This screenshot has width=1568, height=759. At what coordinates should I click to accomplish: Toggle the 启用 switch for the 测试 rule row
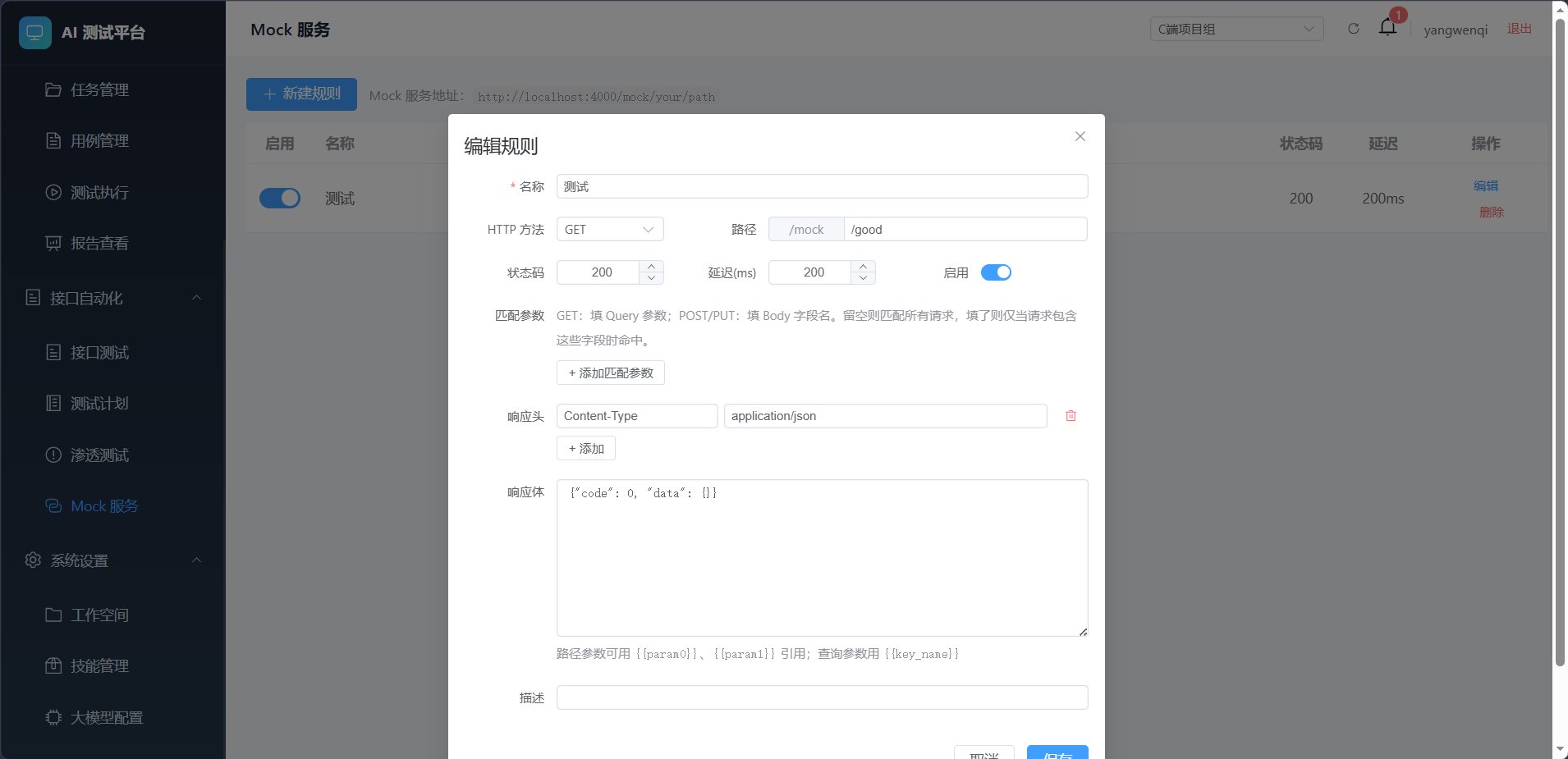coord(280,198)
